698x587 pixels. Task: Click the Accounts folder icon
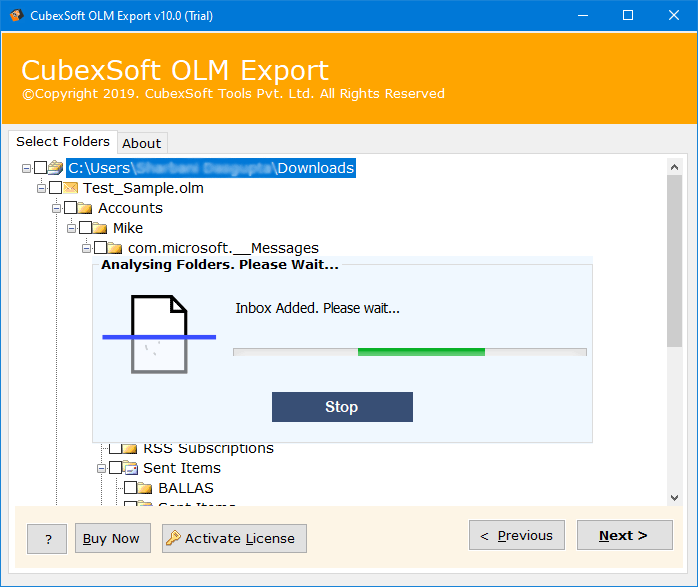(85, 208)
